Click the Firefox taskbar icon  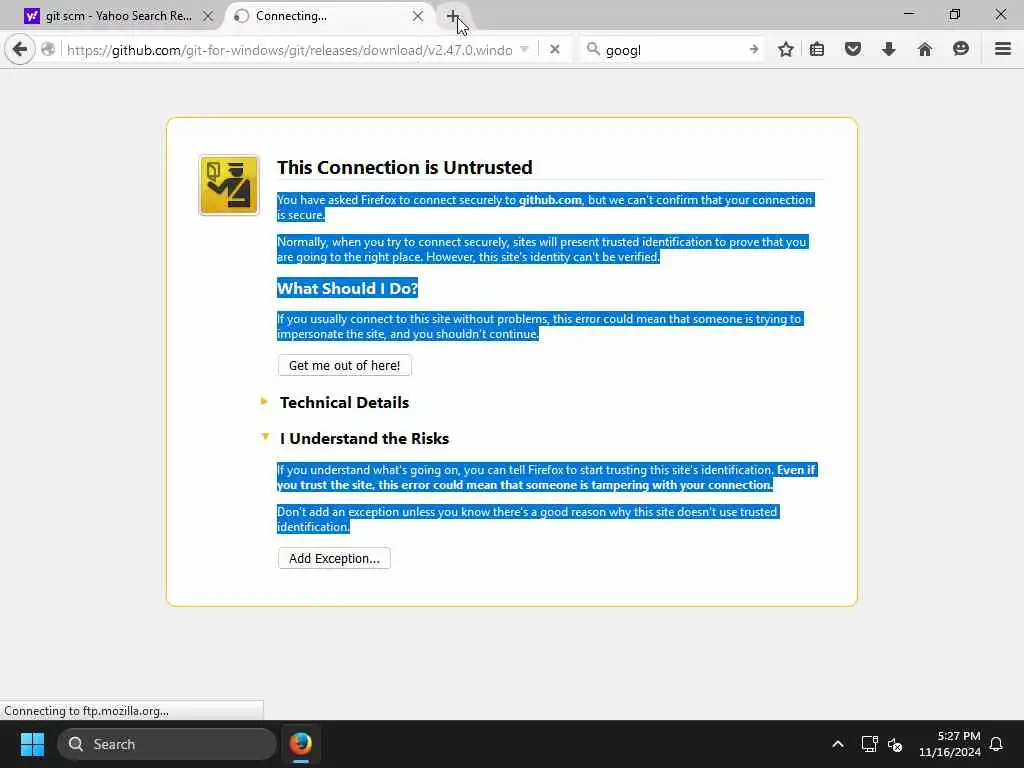tap(300, 744)
